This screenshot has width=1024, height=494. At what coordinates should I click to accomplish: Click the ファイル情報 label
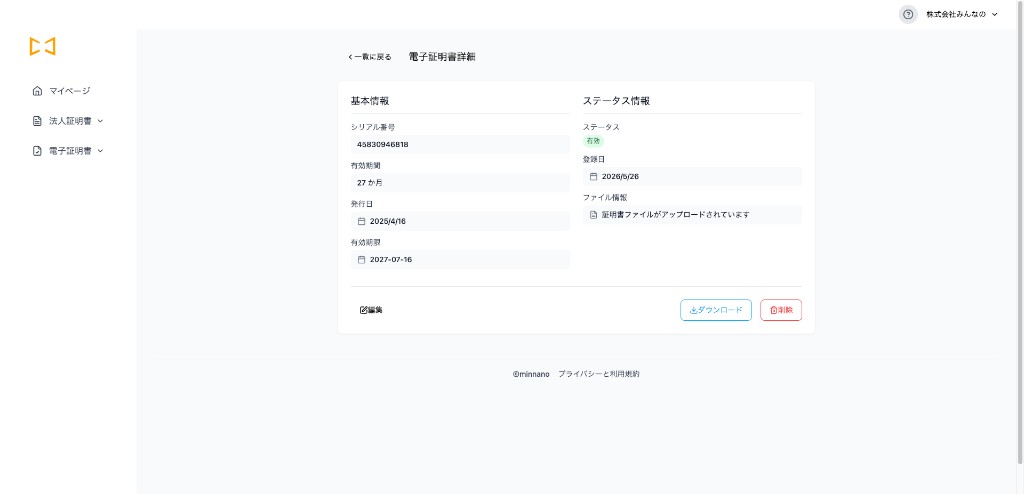click(x=605, y=197)
